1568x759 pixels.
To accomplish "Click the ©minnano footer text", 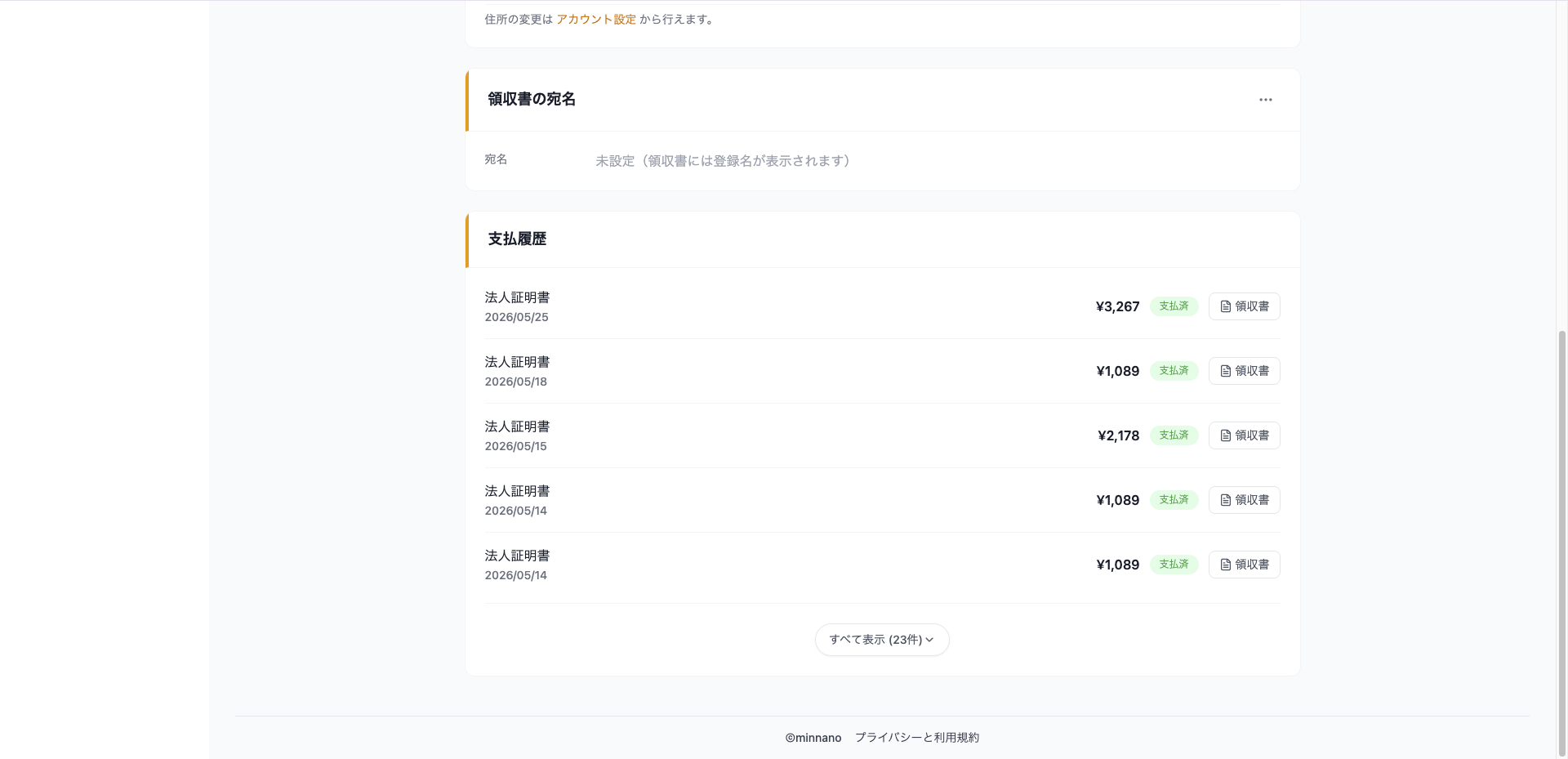I will point(813,738).
